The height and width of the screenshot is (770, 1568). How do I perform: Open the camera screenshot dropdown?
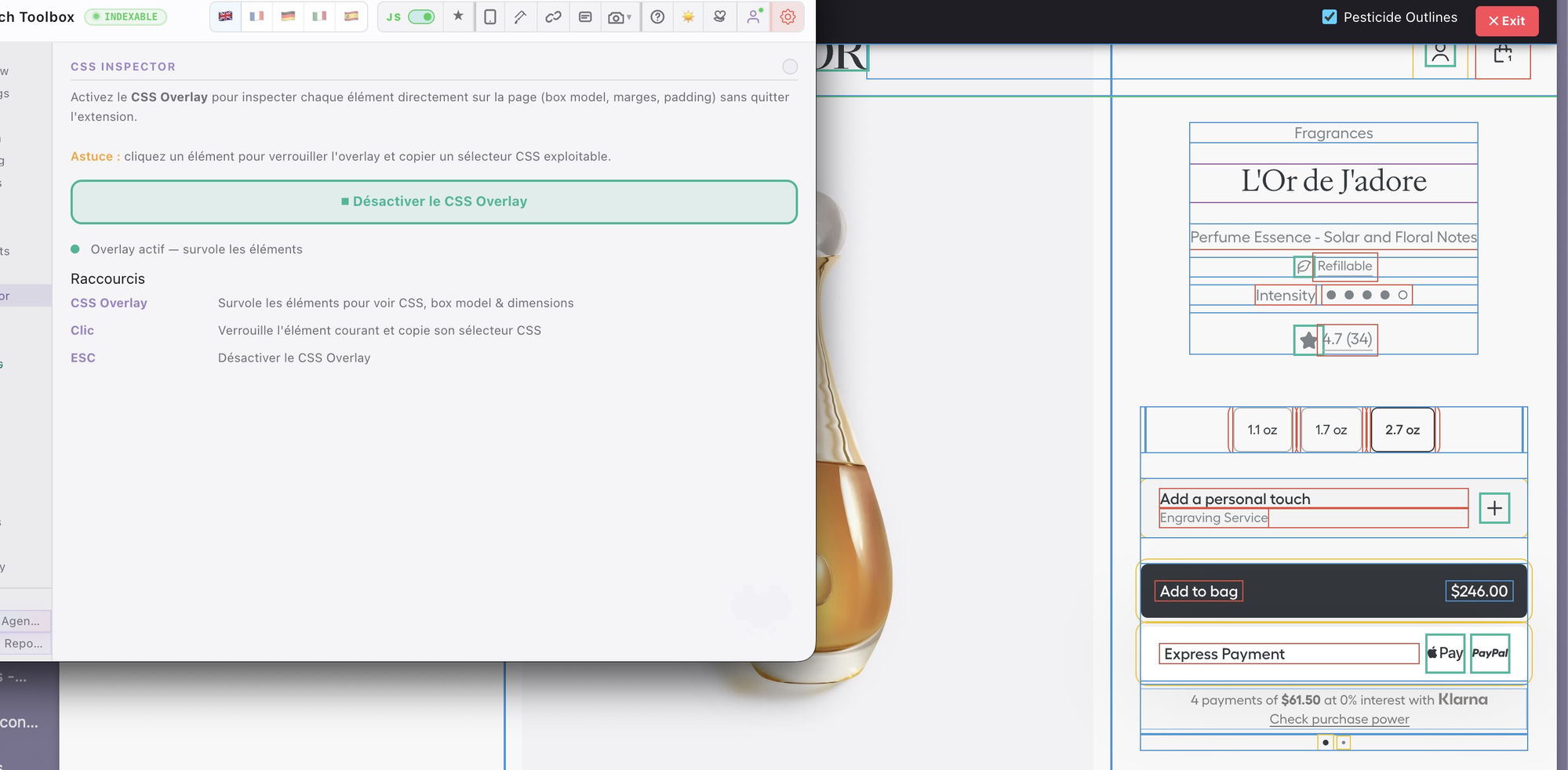(x=620, y=16)
